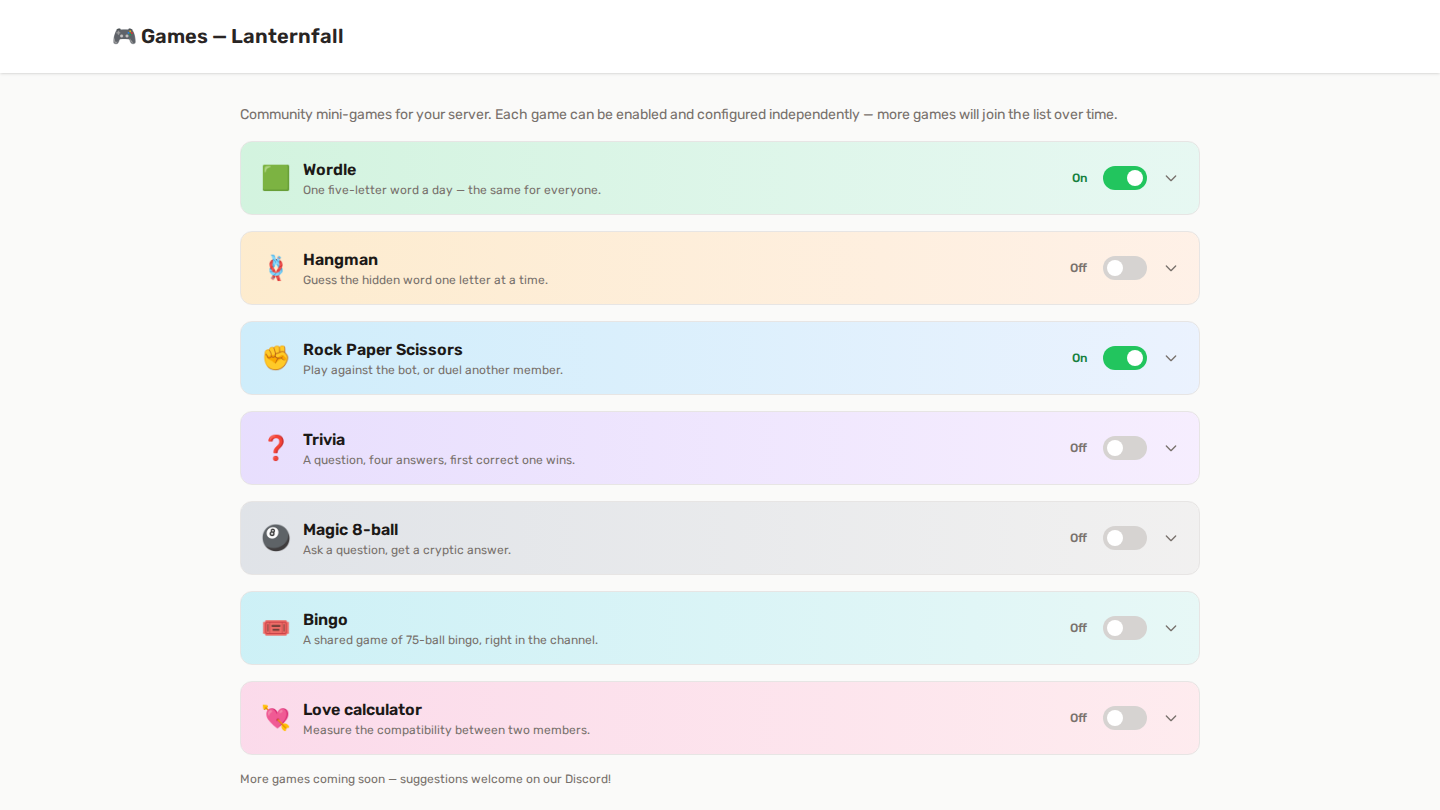Click the "Wordle" game title
This screenshot has width=1440, height=810.
(330, 170)
